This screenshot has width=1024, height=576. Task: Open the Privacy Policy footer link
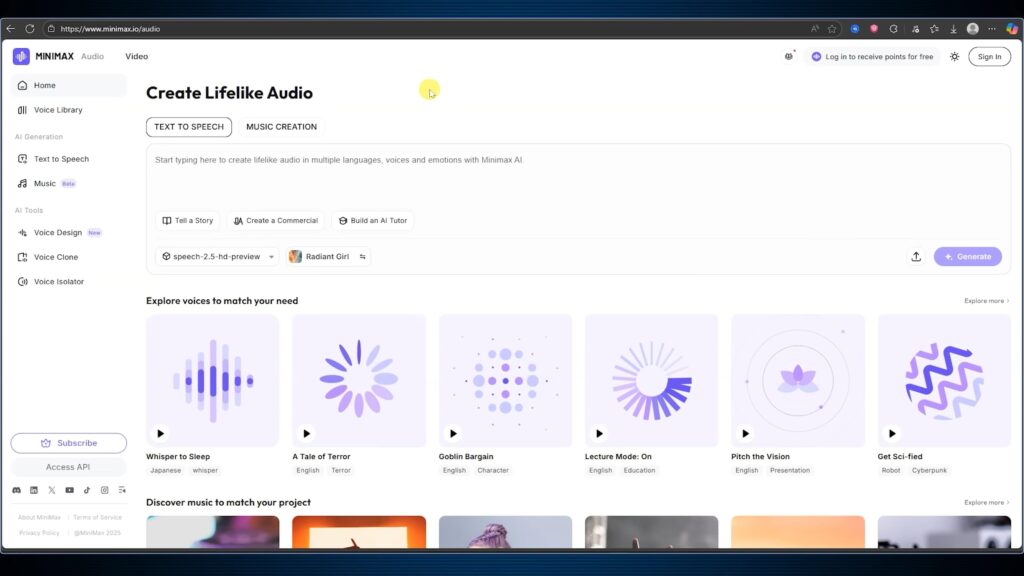click(x=39, y=533)
